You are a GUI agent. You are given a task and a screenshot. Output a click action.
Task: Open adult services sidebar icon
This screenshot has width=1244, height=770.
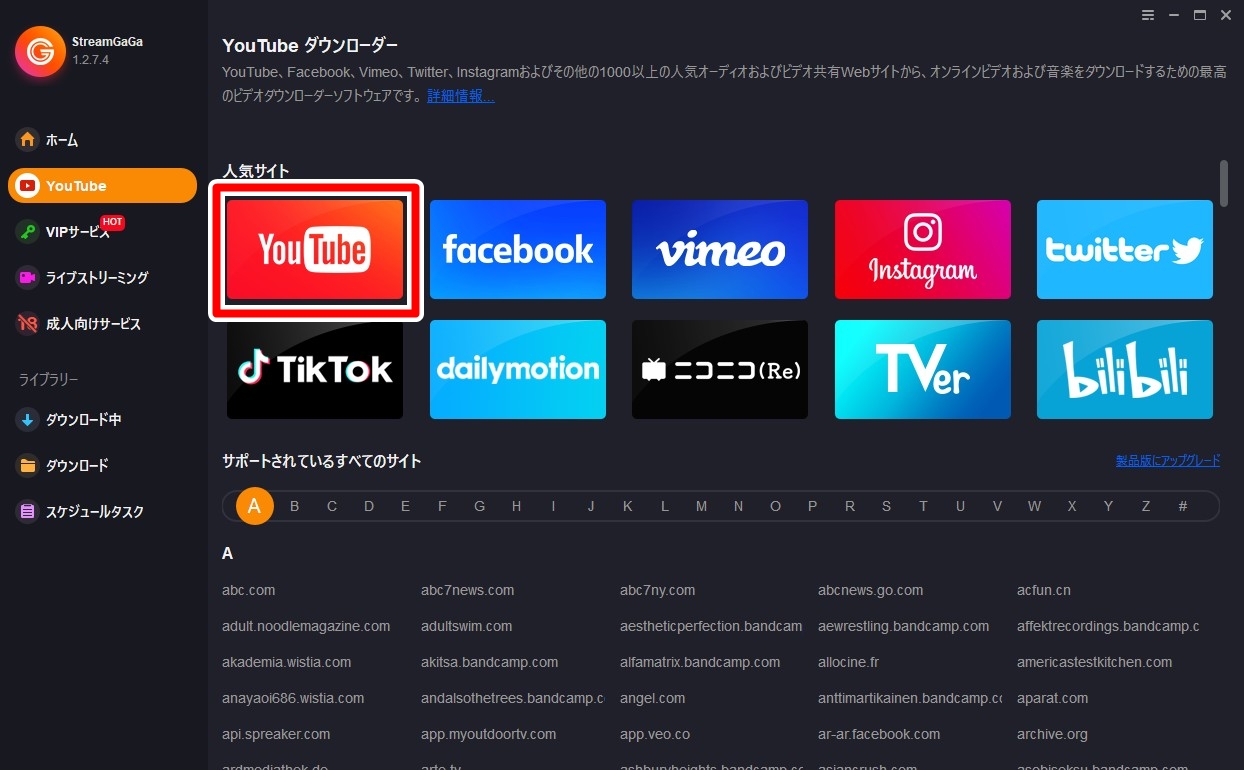pos(28,324)
